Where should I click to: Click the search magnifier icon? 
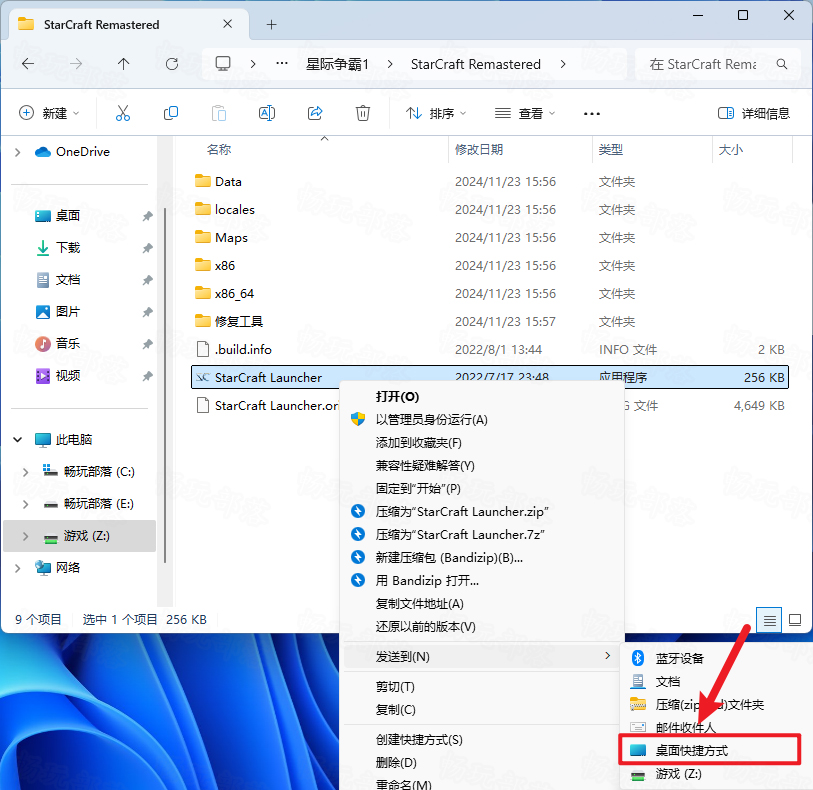tap(781, 64)
